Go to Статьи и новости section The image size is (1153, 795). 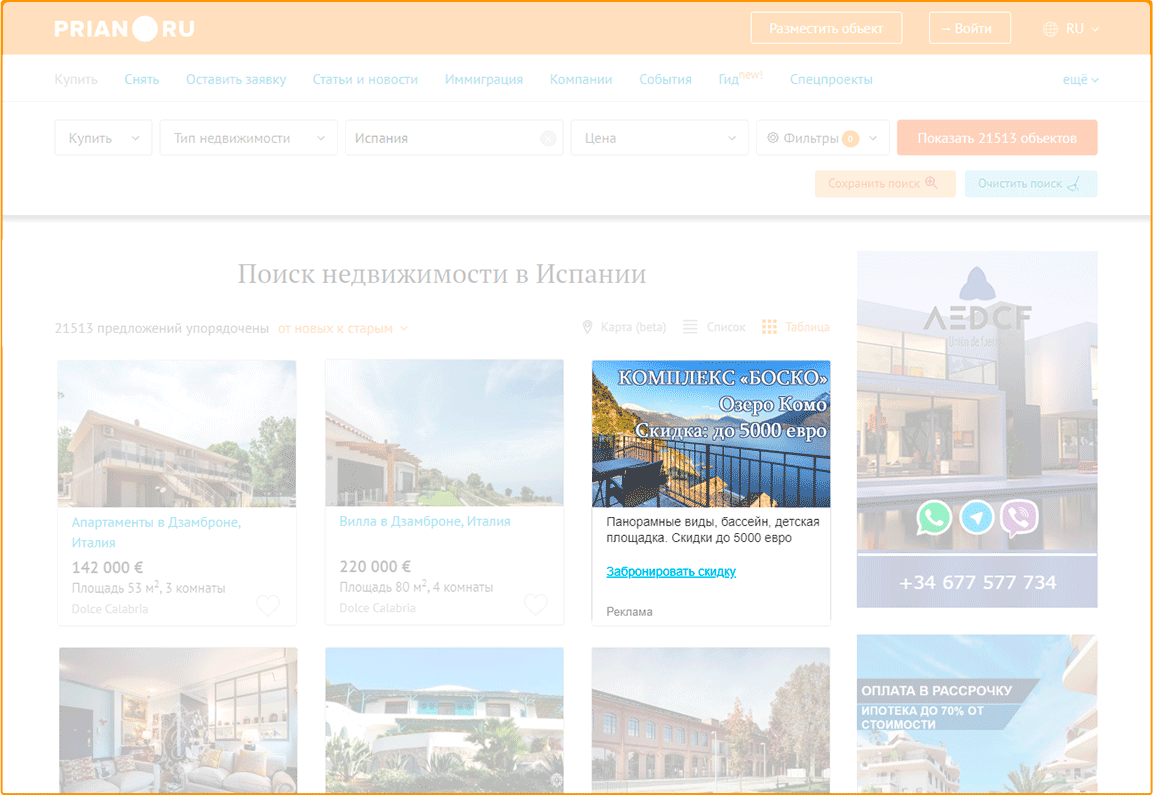[365, 79]
